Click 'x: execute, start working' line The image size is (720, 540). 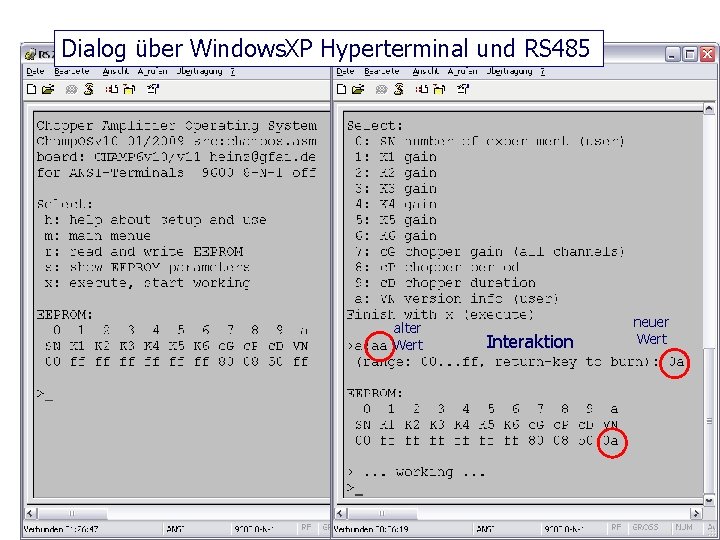coord(147,283)
